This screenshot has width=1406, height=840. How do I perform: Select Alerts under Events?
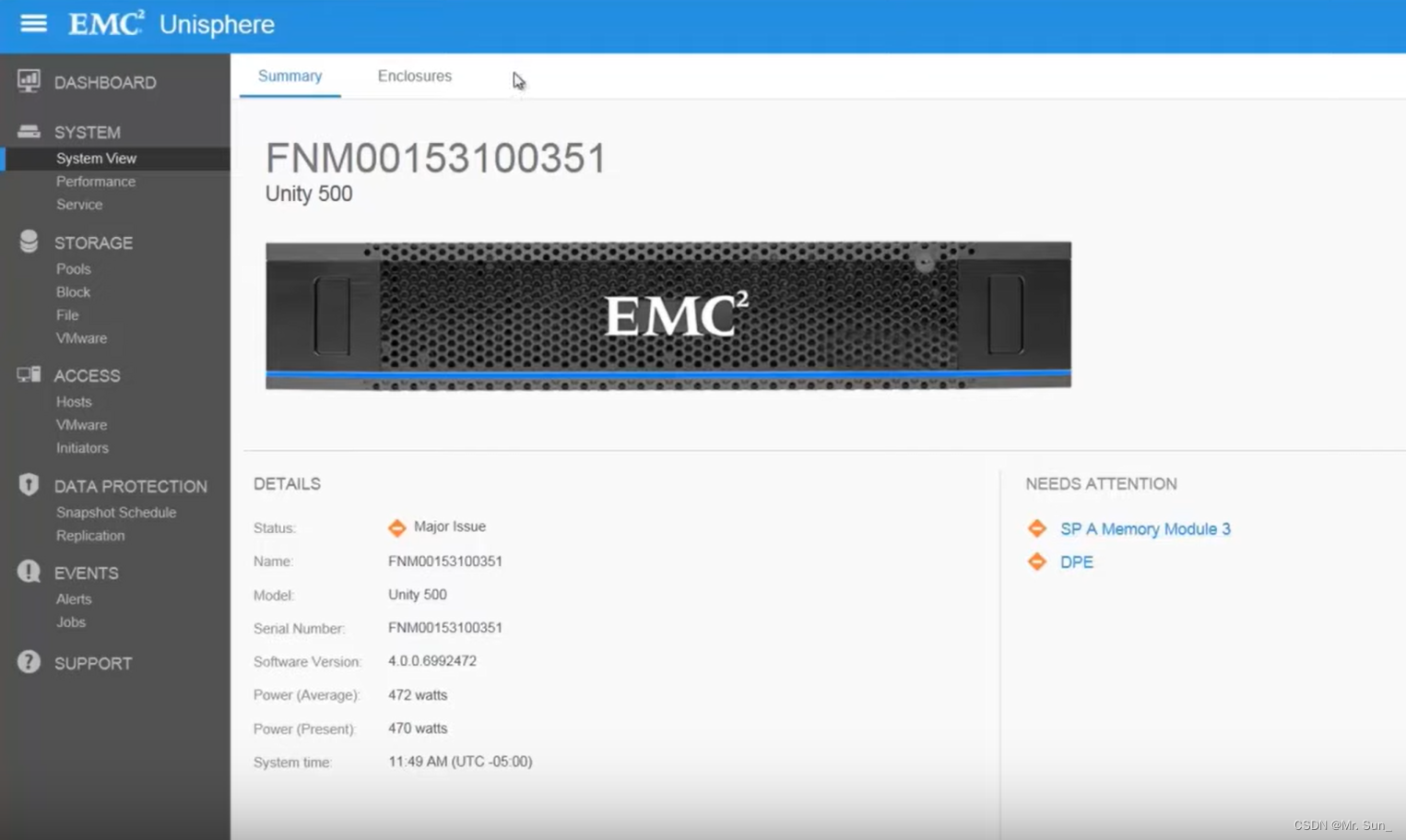[x=73, y=598]
